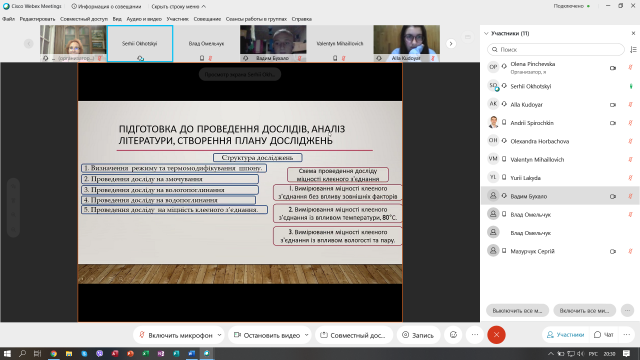Viewport: 640px width, 360px height.
Task: Select the Alla Kudoyar video thumbnail
Action: click(x=406, y=43)
